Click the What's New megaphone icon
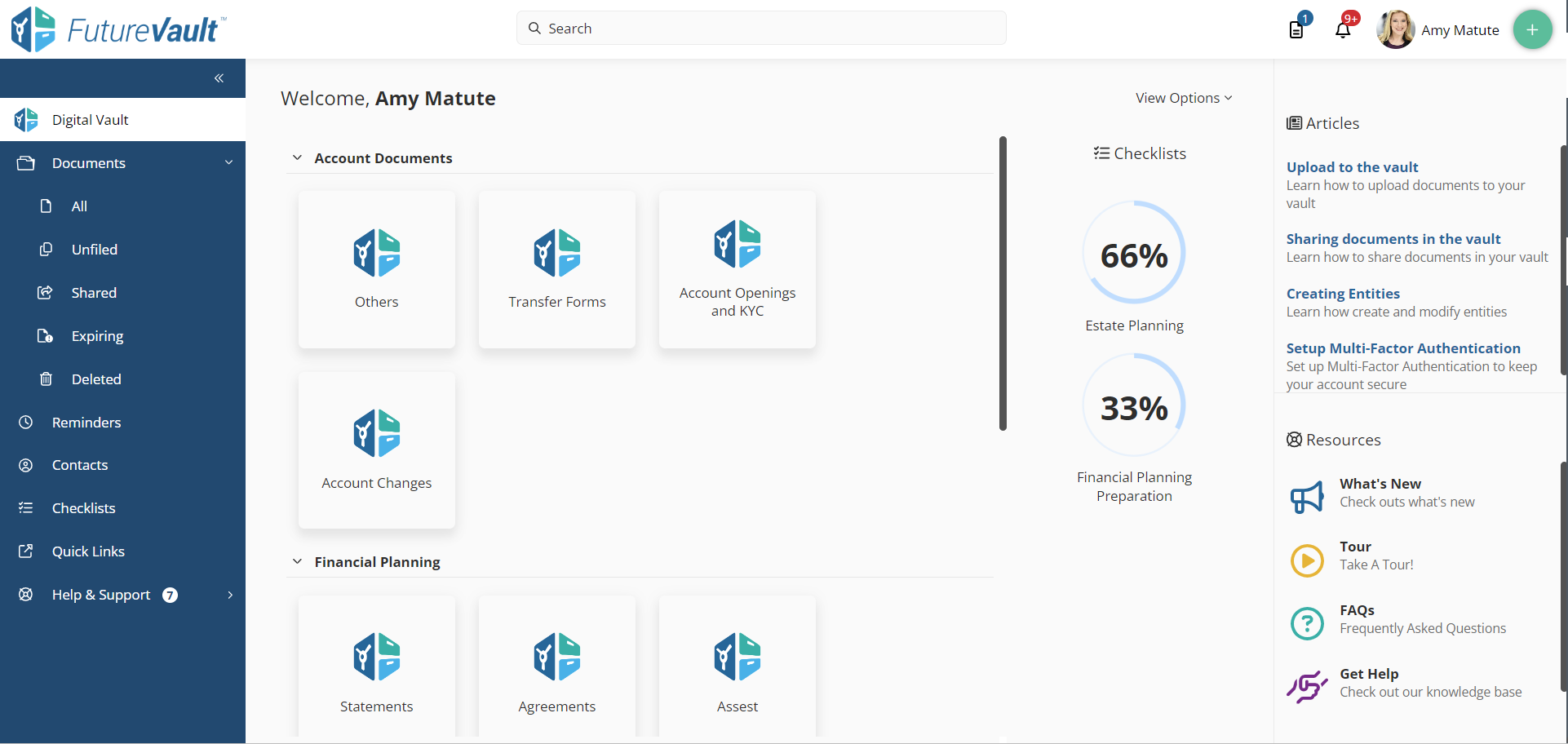The image size is (1568, 744). click(1307, 496)
